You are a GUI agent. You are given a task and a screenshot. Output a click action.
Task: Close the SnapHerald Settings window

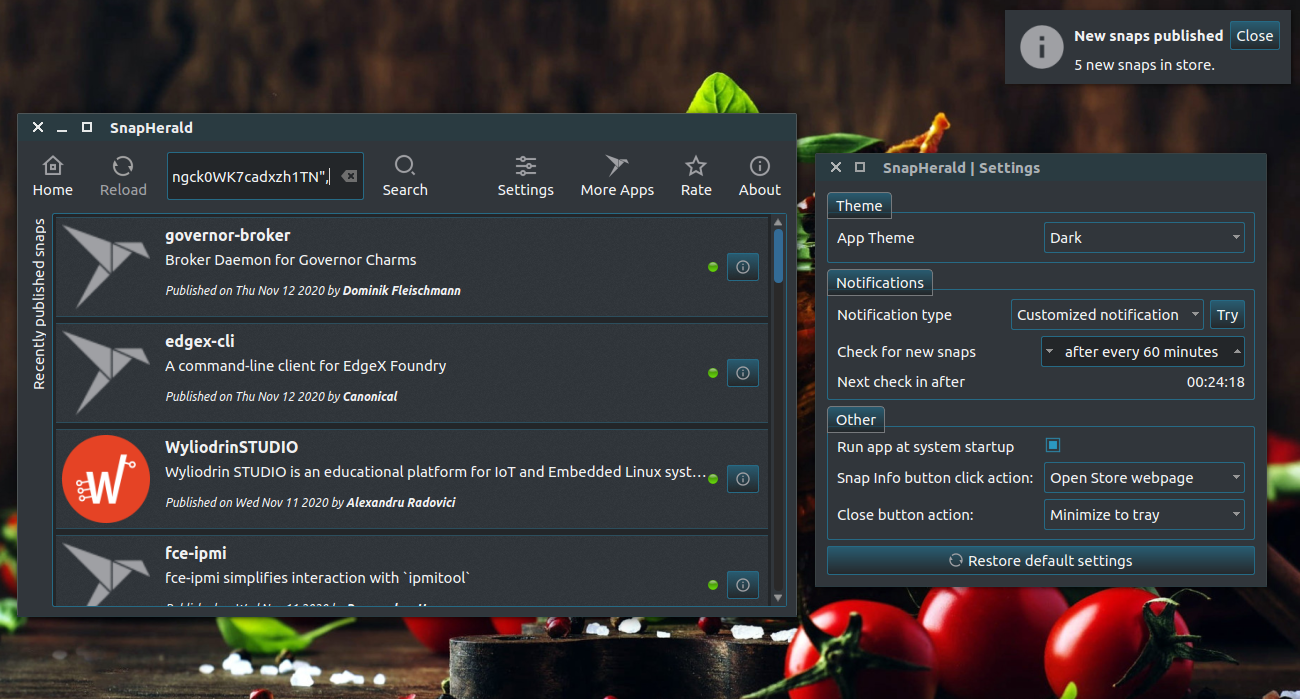pyautogui.click(x=836, y=168)
